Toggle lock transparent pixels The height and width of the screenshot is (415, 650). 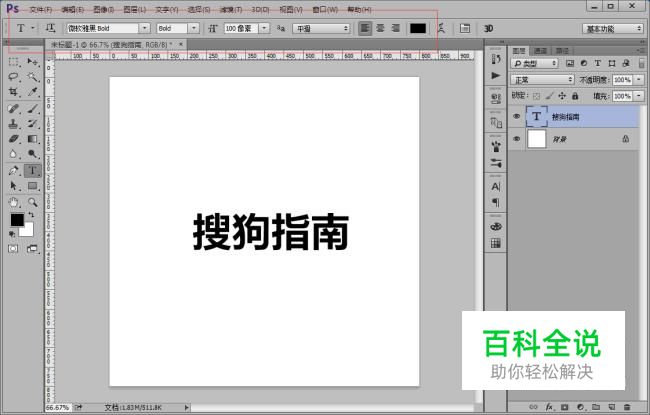(536, 96)
